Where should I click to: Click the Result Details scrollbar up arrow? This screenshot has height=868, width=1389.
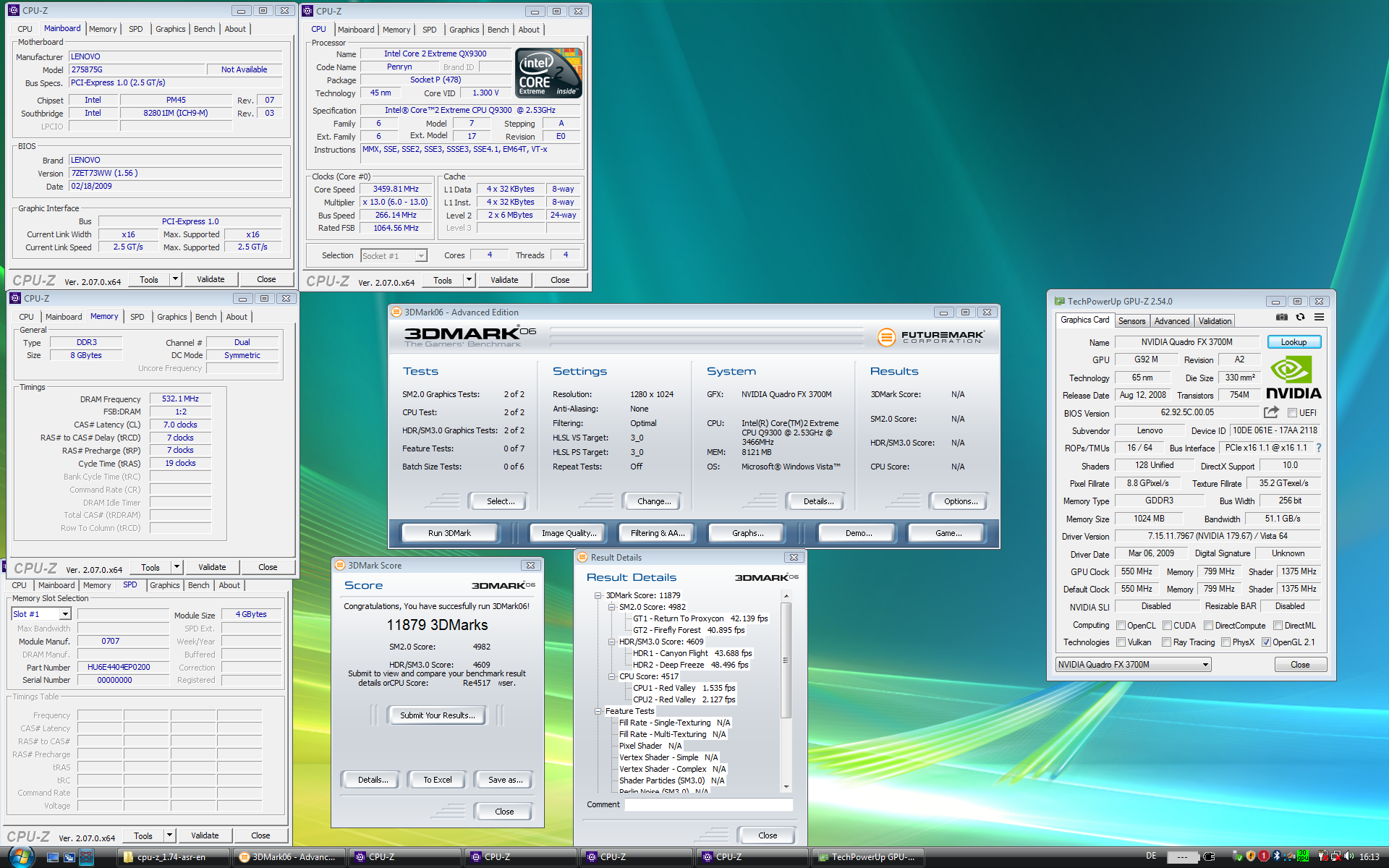click(x=786, y=596)
